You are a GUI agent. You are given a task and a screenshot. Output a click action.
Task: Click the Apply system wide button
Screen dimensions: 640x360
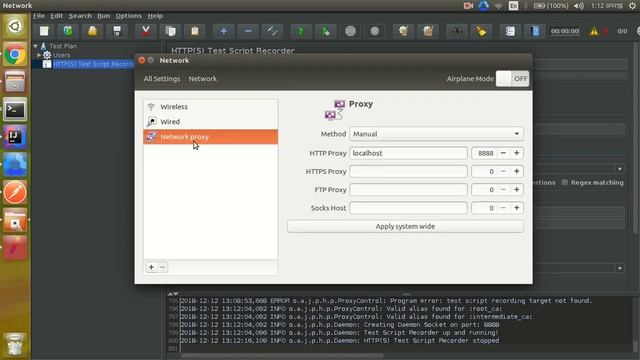(405, 226)
